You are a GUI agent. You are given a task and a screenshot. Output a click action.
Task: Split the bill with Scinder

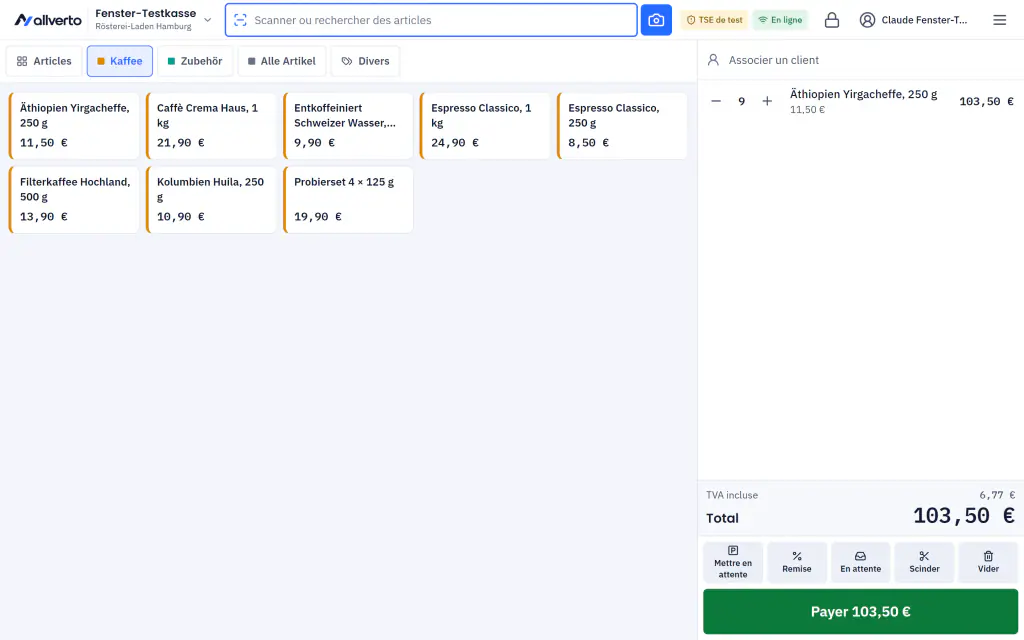(x=924, y=562)
